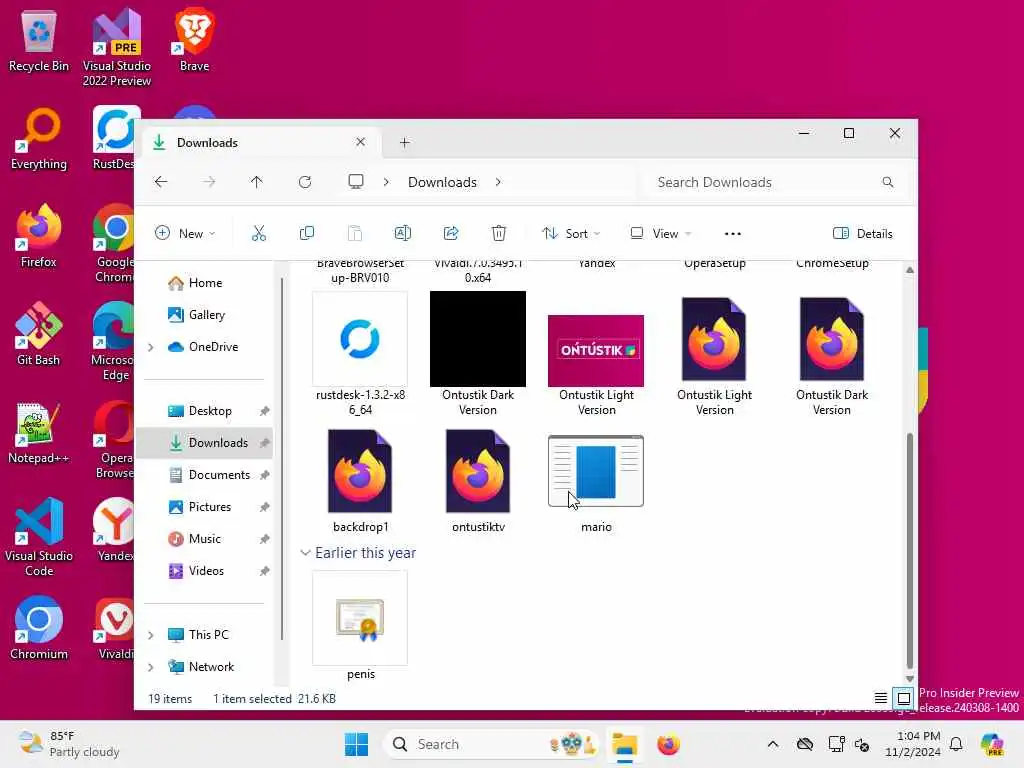Select the black Ontustik Dark Version thumbnail
The height and width of the screenshot is (768, 1024).
click(478, 339)
